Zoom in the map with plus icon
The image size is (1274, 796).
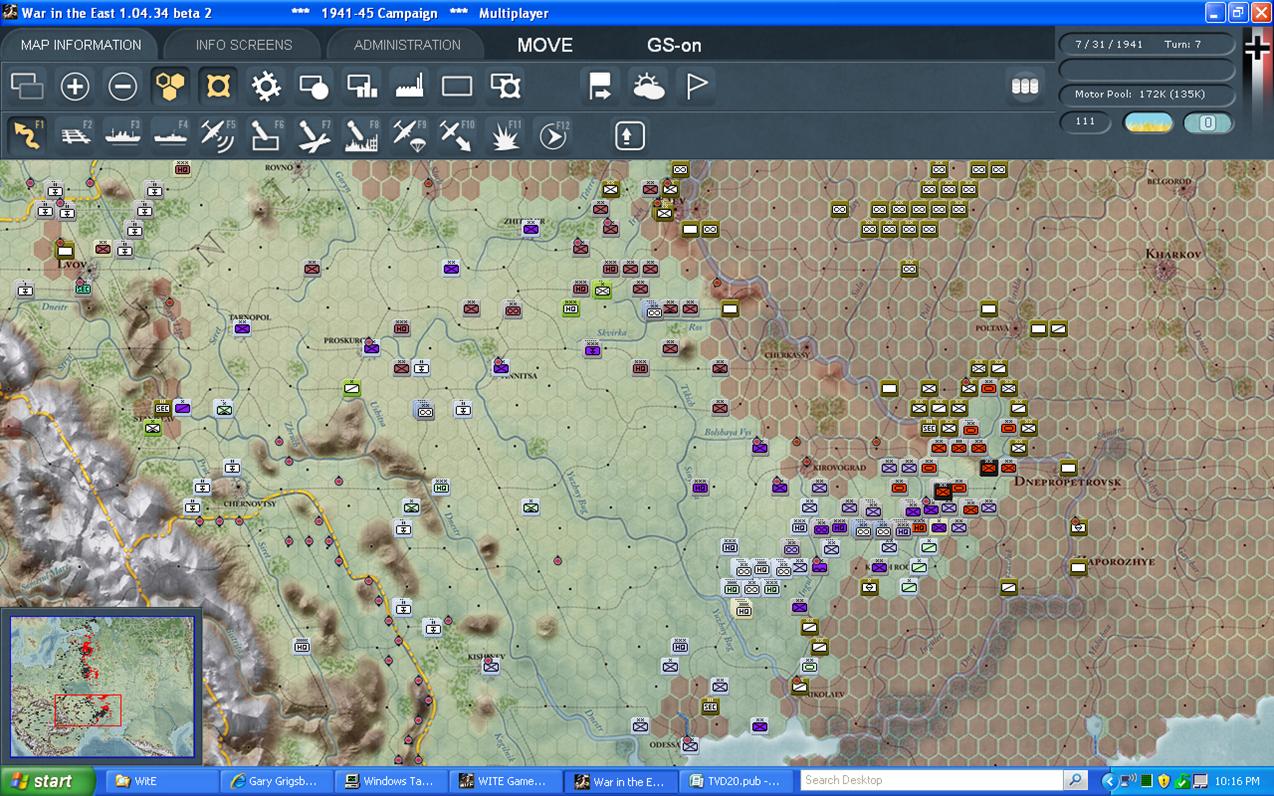75,87
